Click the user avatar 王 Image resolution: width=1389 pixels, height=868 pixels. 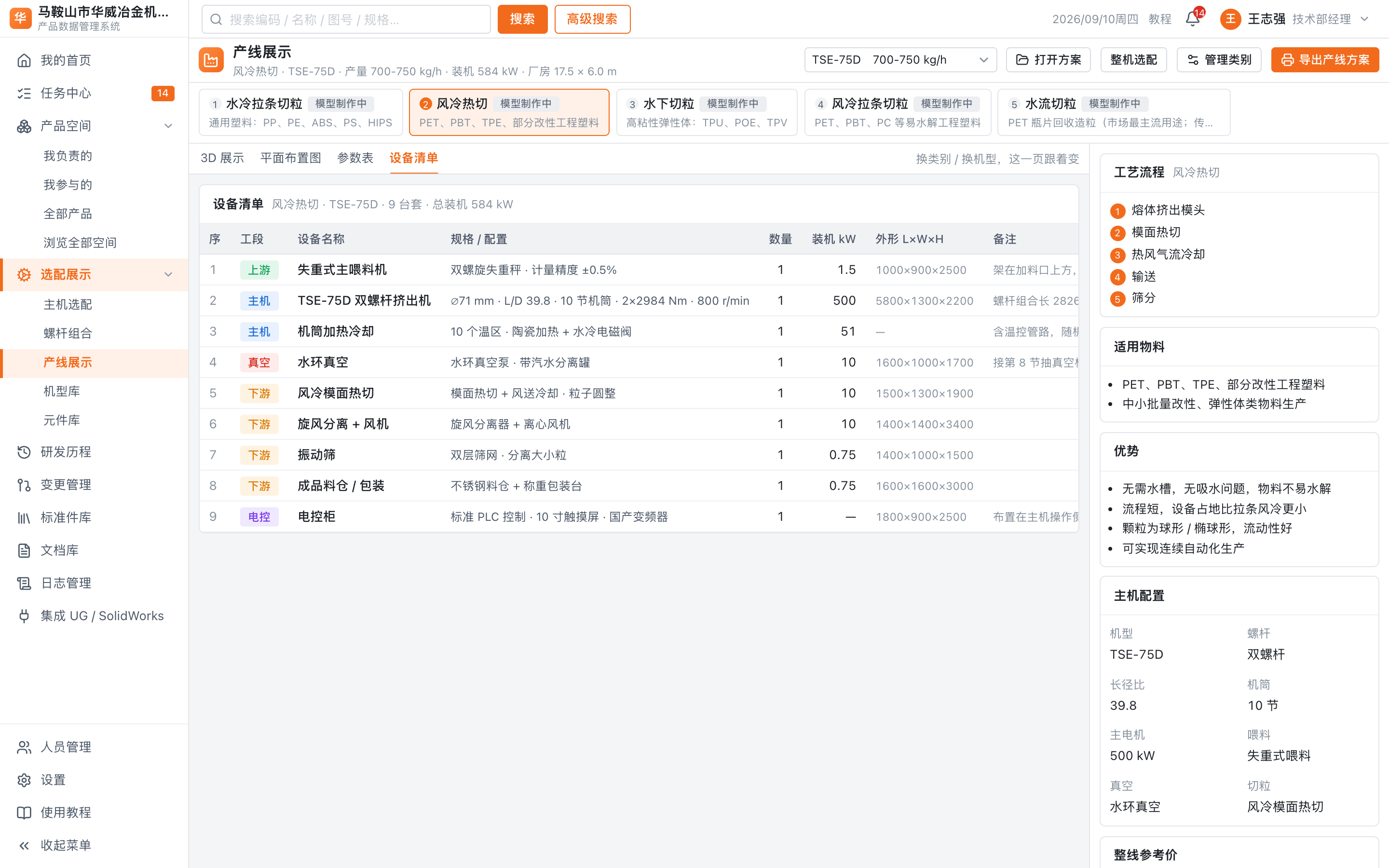(x=1230, y=19)
